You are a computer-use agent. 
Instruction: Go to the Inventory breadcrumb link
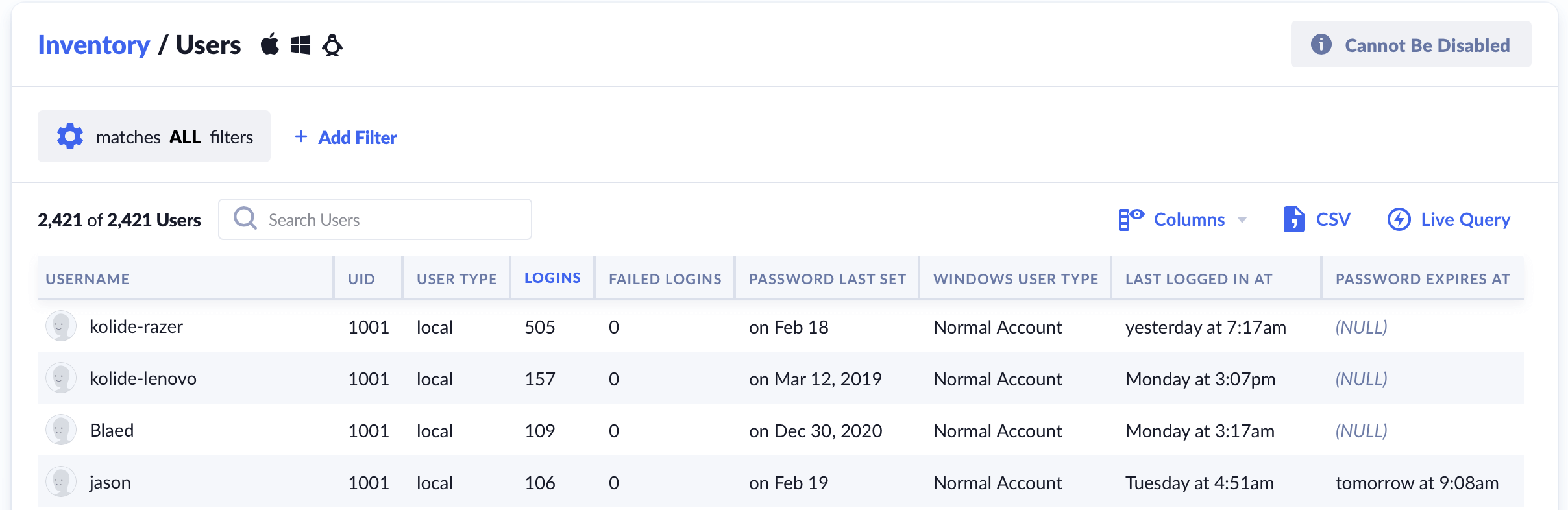(93, 45)
